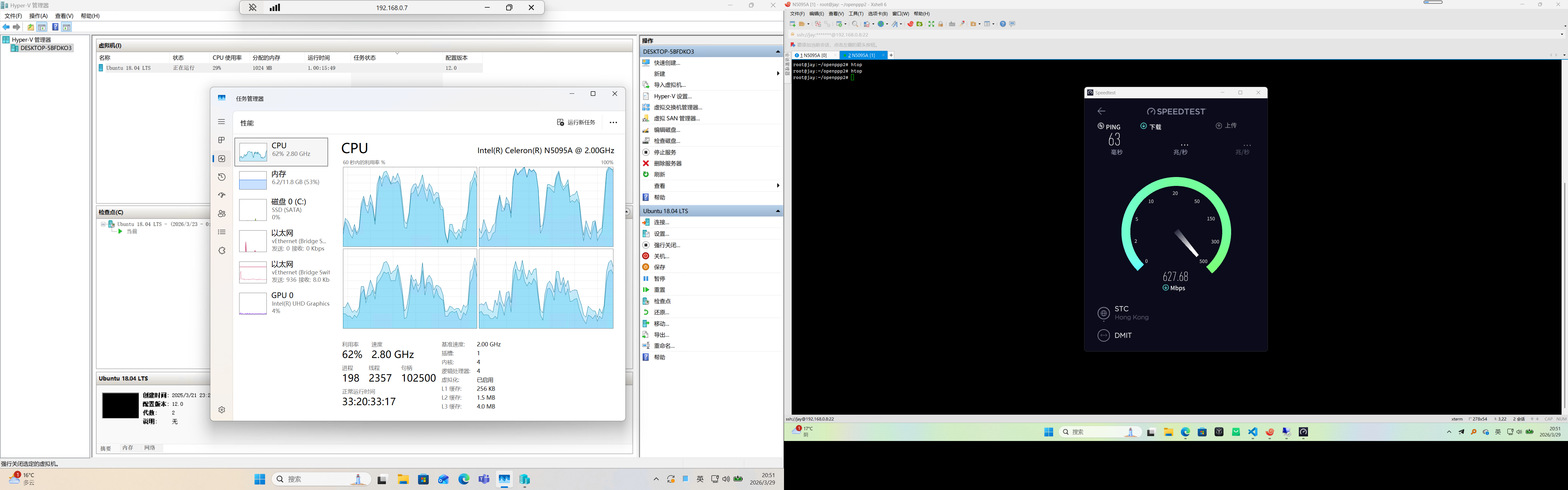Open Task Manager hamburger navigation menu

point(221,122)
